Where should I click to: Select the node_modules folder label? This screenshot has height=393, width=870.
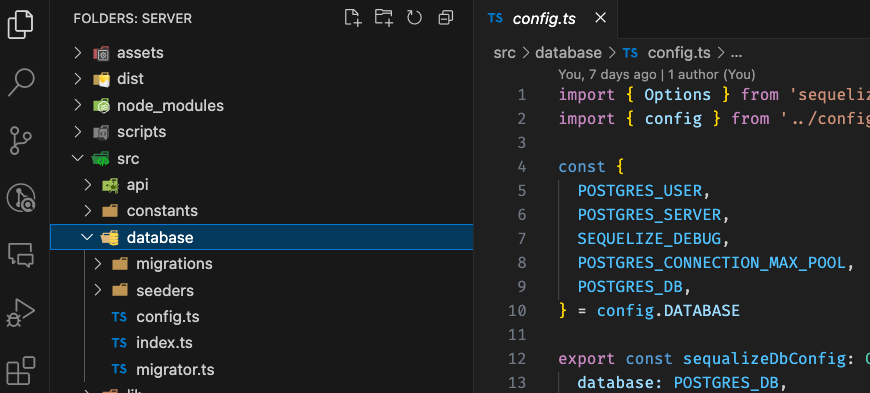pos(170,105)
